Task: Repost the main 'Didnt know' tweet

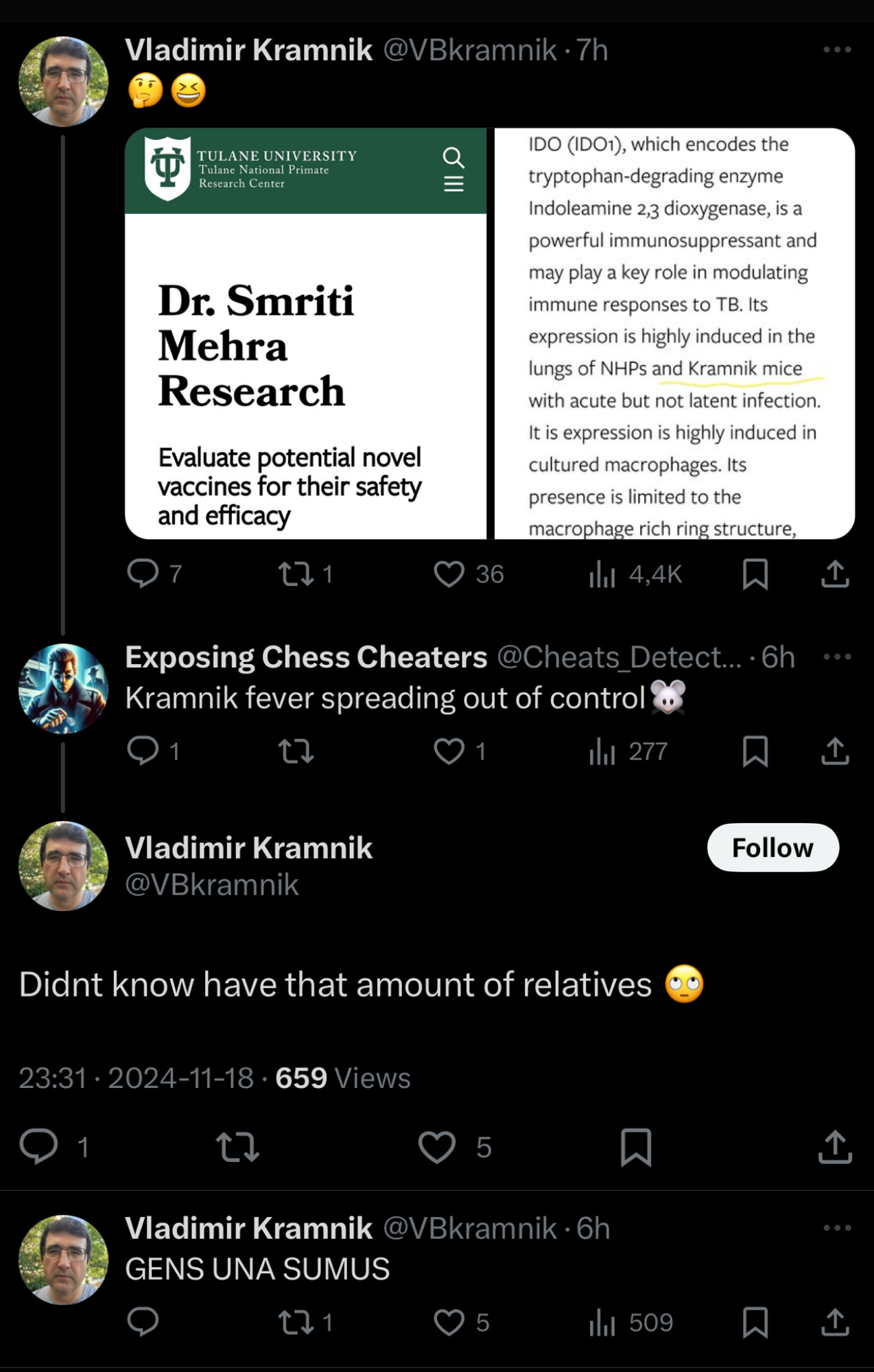Action: click(x=237, y=1146)
